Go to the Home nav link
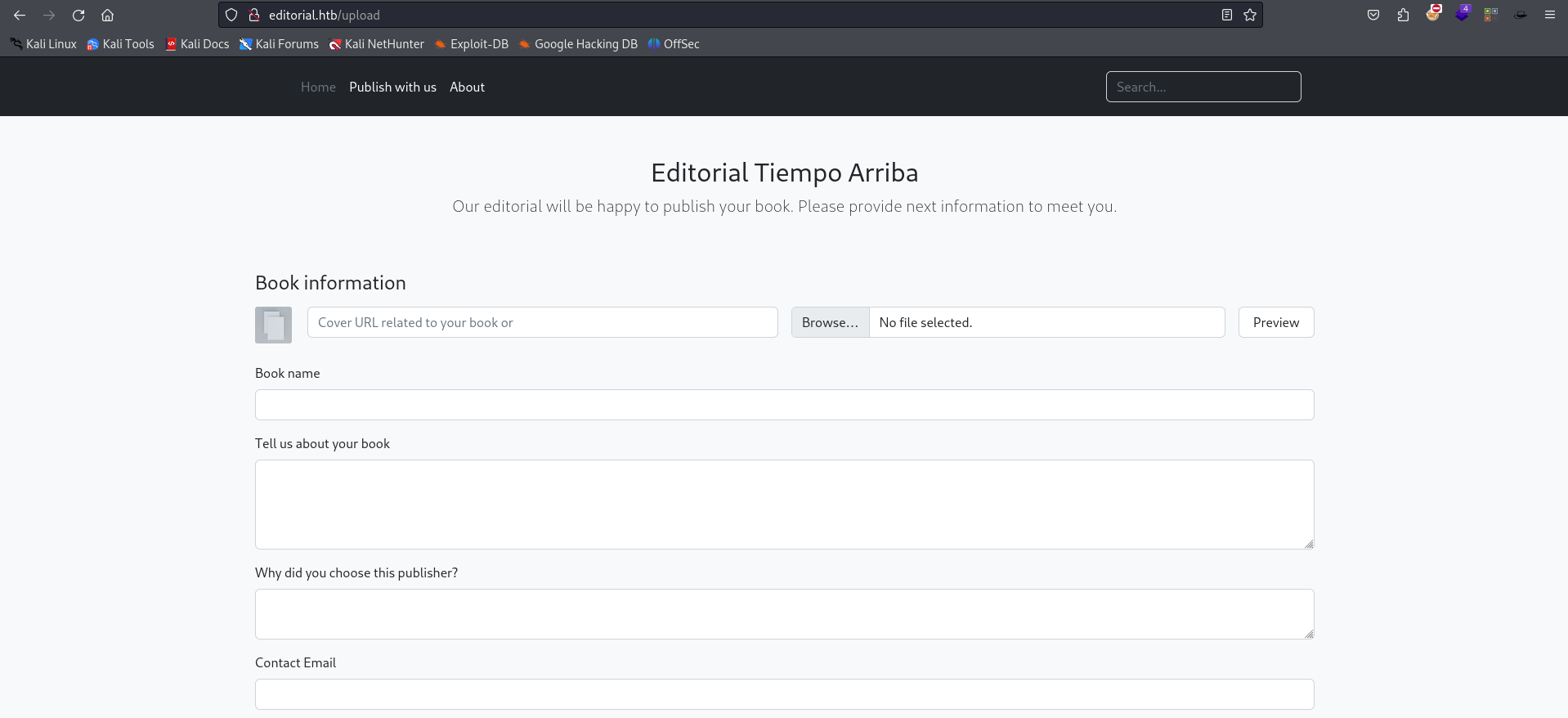The height and width of the screenshot is (718, 1568). click(x=318, y=87)
